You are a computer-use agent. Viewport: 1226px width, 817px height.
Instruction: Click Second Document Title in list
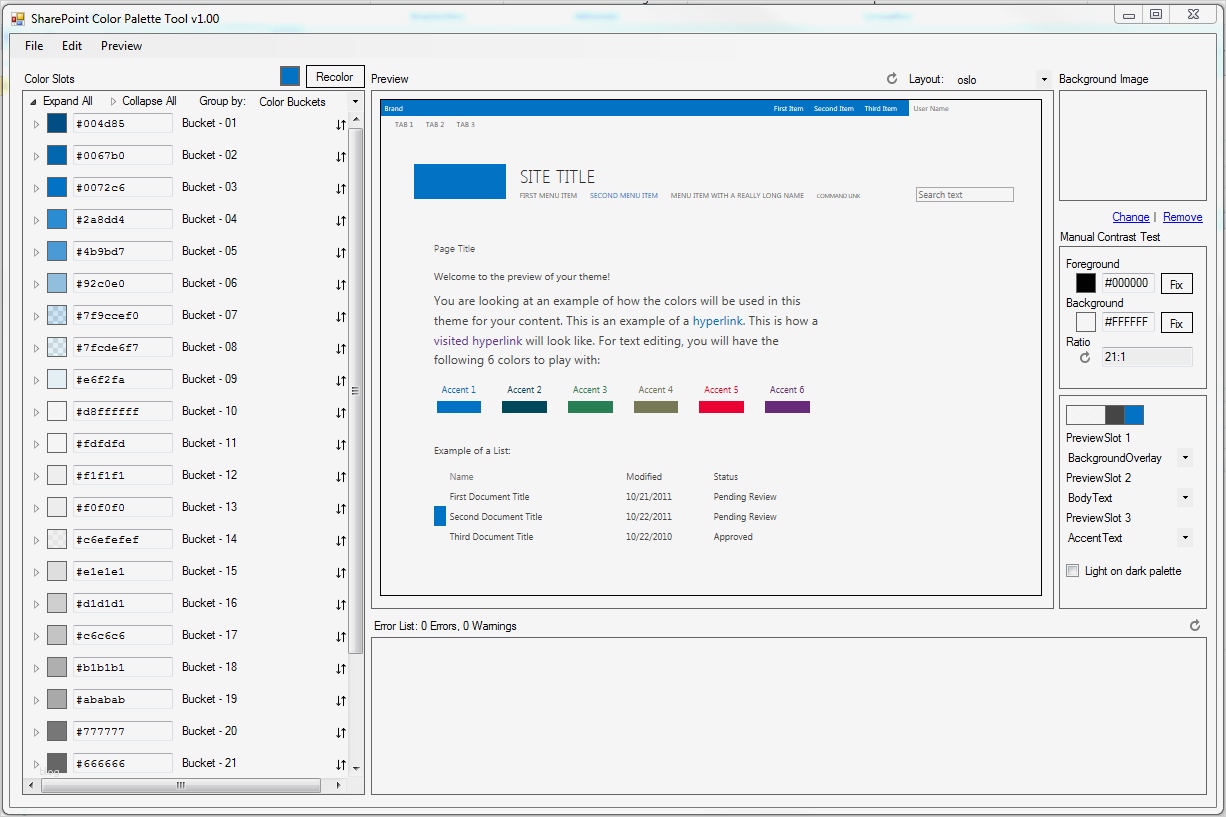(496, 517)
